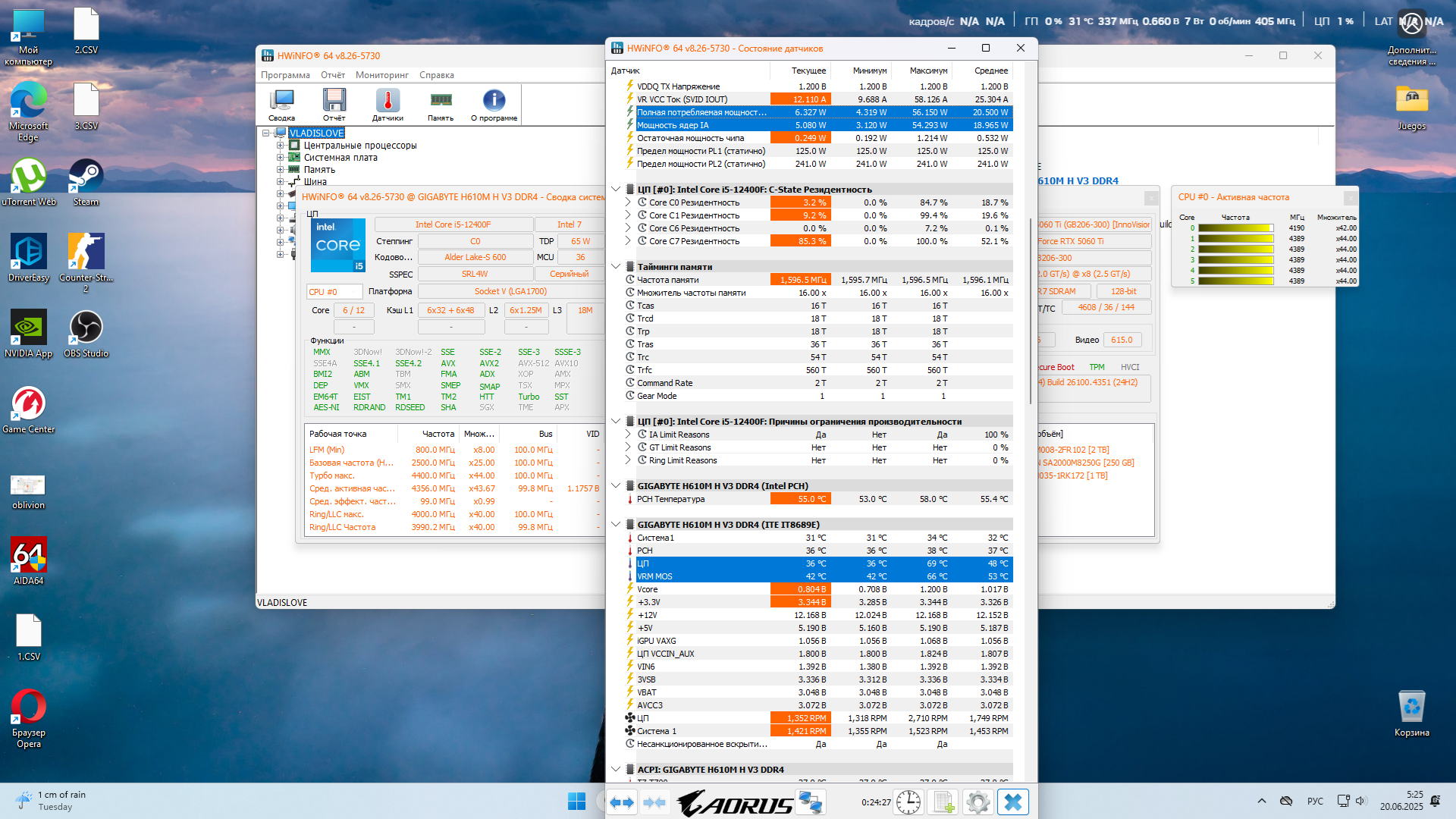Click the collapse columns arrows icon in sensors window
The height and width of the screenshot is (819, 1456).
click(x=654, y=802)
